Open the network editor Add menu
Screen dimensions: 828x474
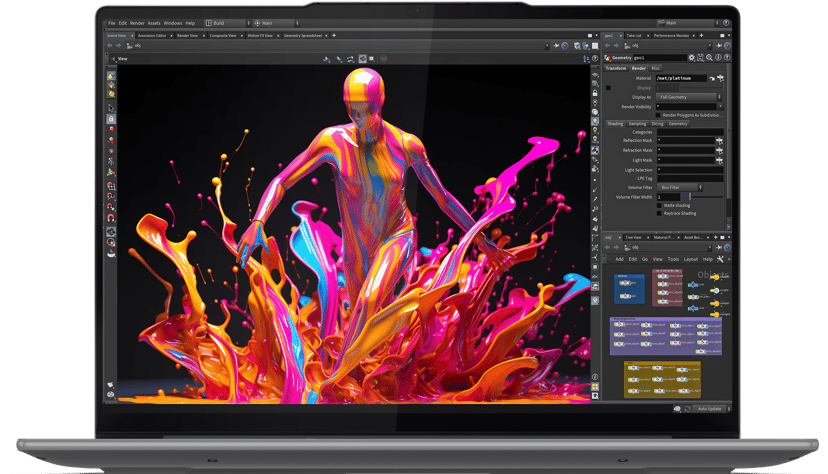click(x=619, y=259)
